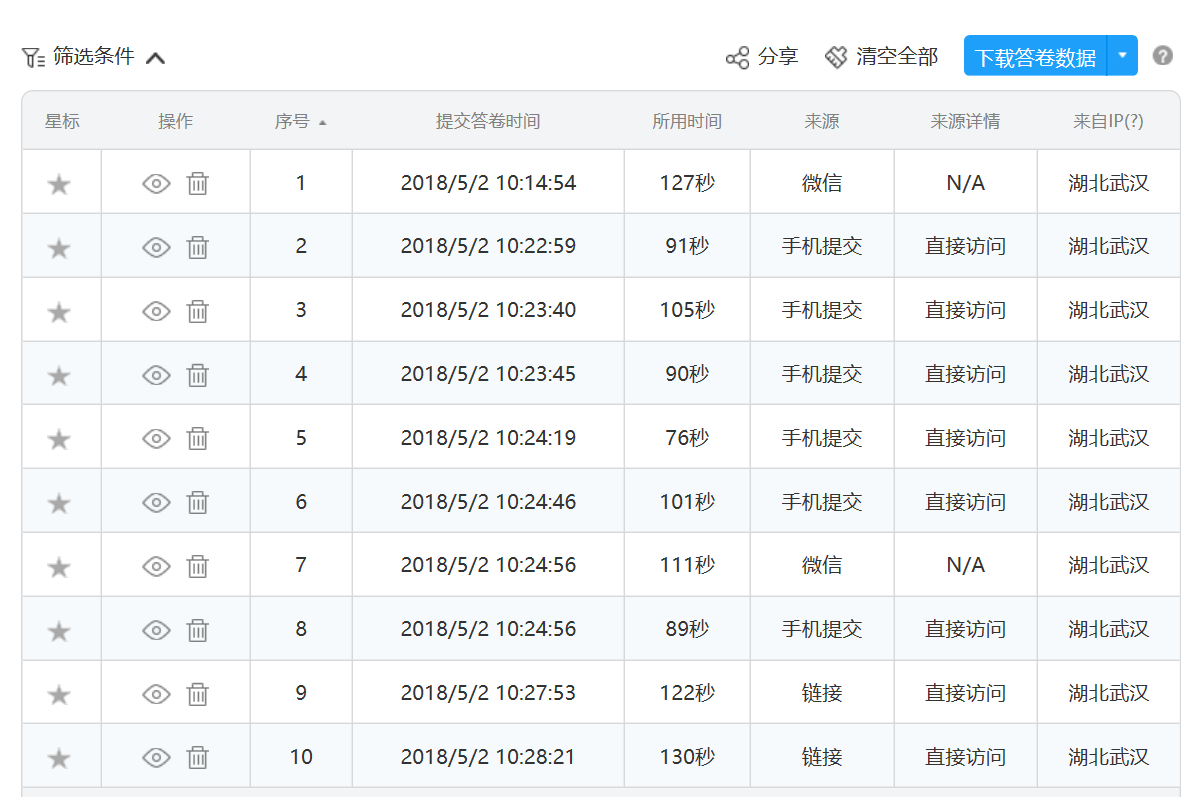Delete response number 3 using trash icon
Viewport: 1191px width, 797px height.
click(198, 311)
